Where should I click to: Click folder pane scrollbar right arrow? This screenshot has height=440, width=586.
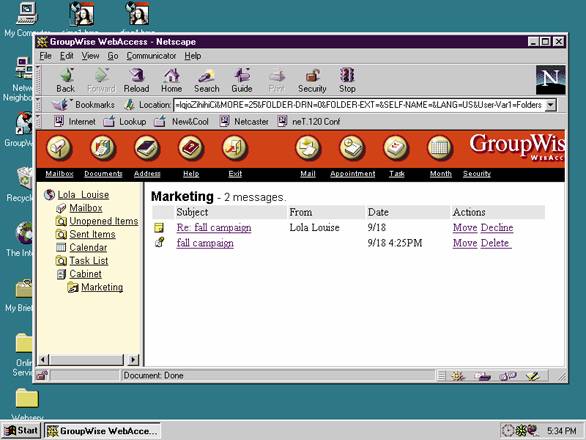tap(133, 360)
